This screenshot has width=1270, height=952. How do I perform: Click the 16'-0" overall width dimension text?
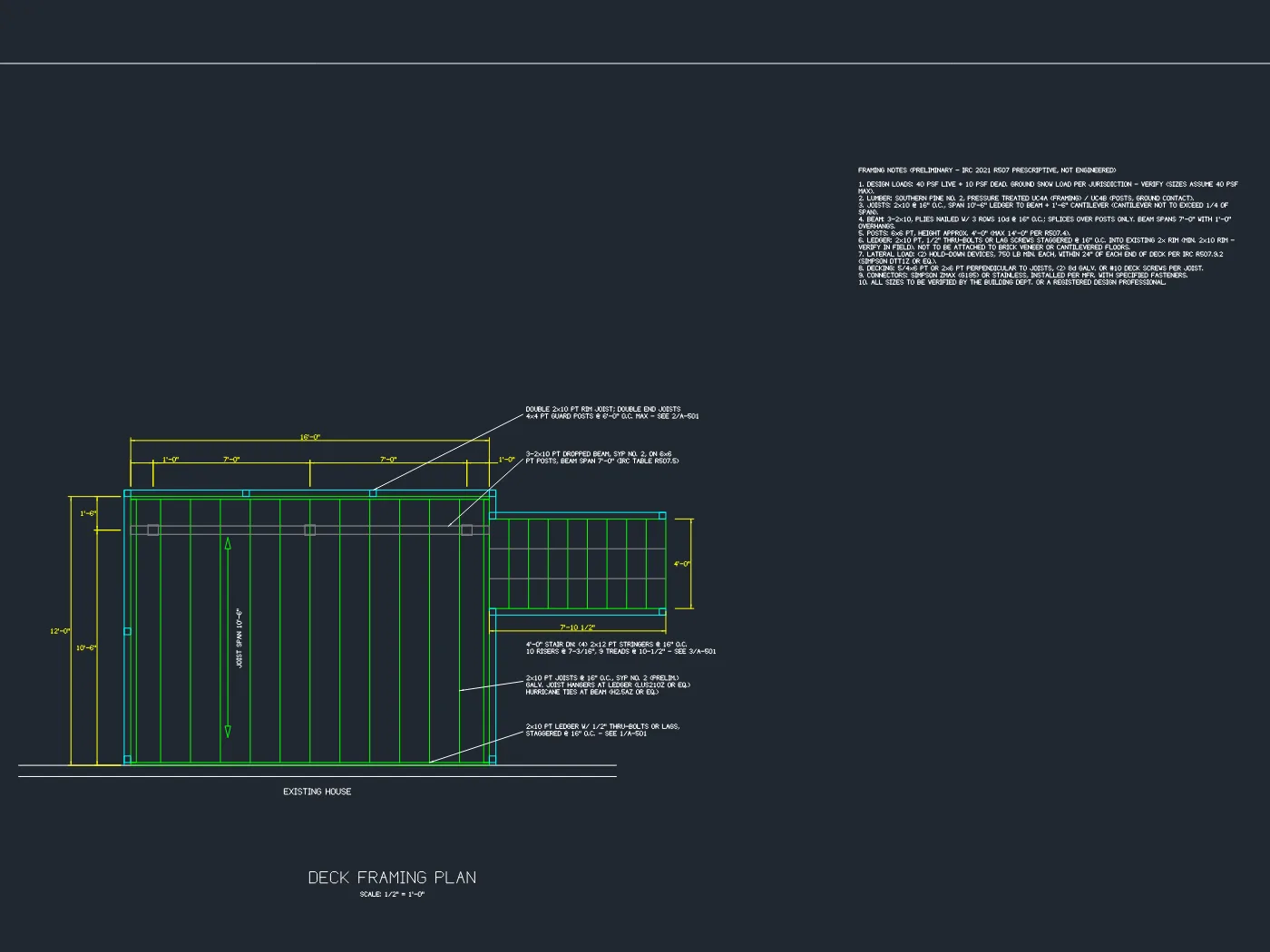[x=310, y=438]
